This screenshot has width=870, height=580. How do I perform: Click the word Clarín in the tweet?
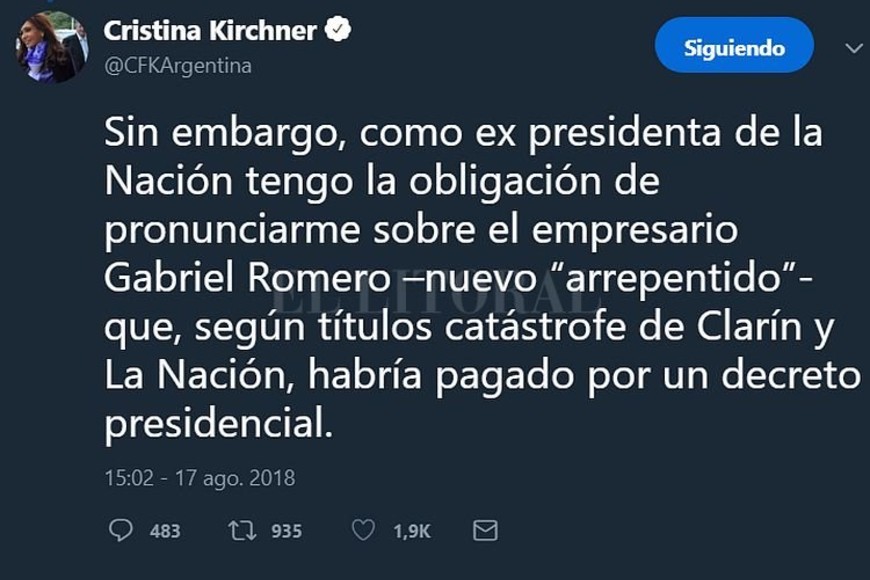pos(762,327)
